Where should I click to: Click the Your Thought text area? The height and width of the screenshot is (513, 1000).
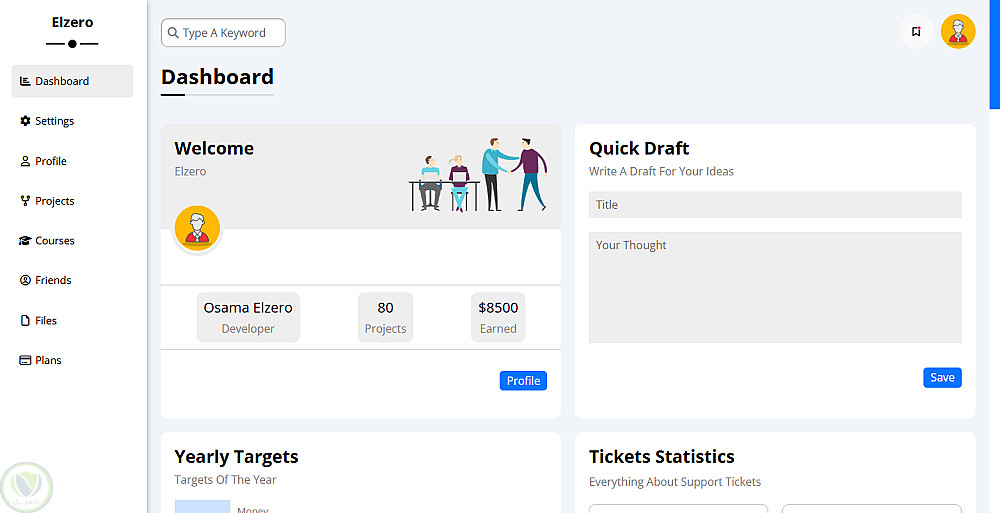(775, 288)
